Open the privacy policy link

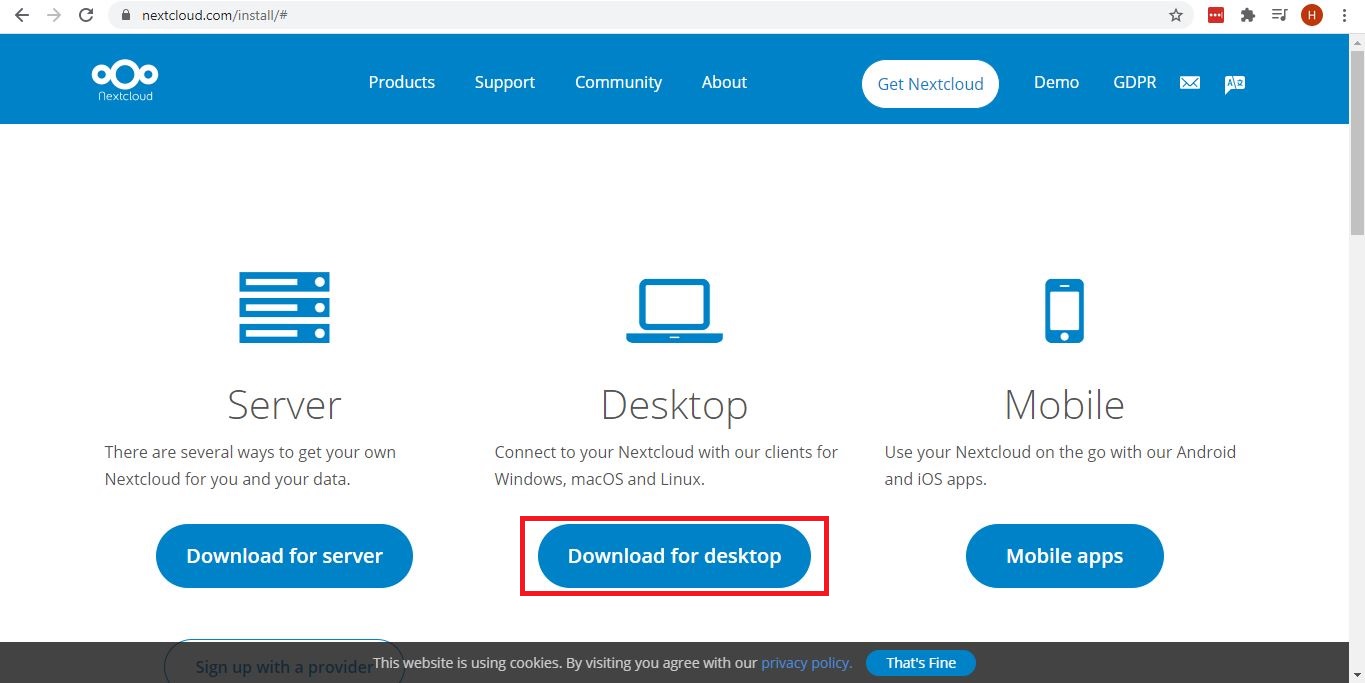pos(805,662)
